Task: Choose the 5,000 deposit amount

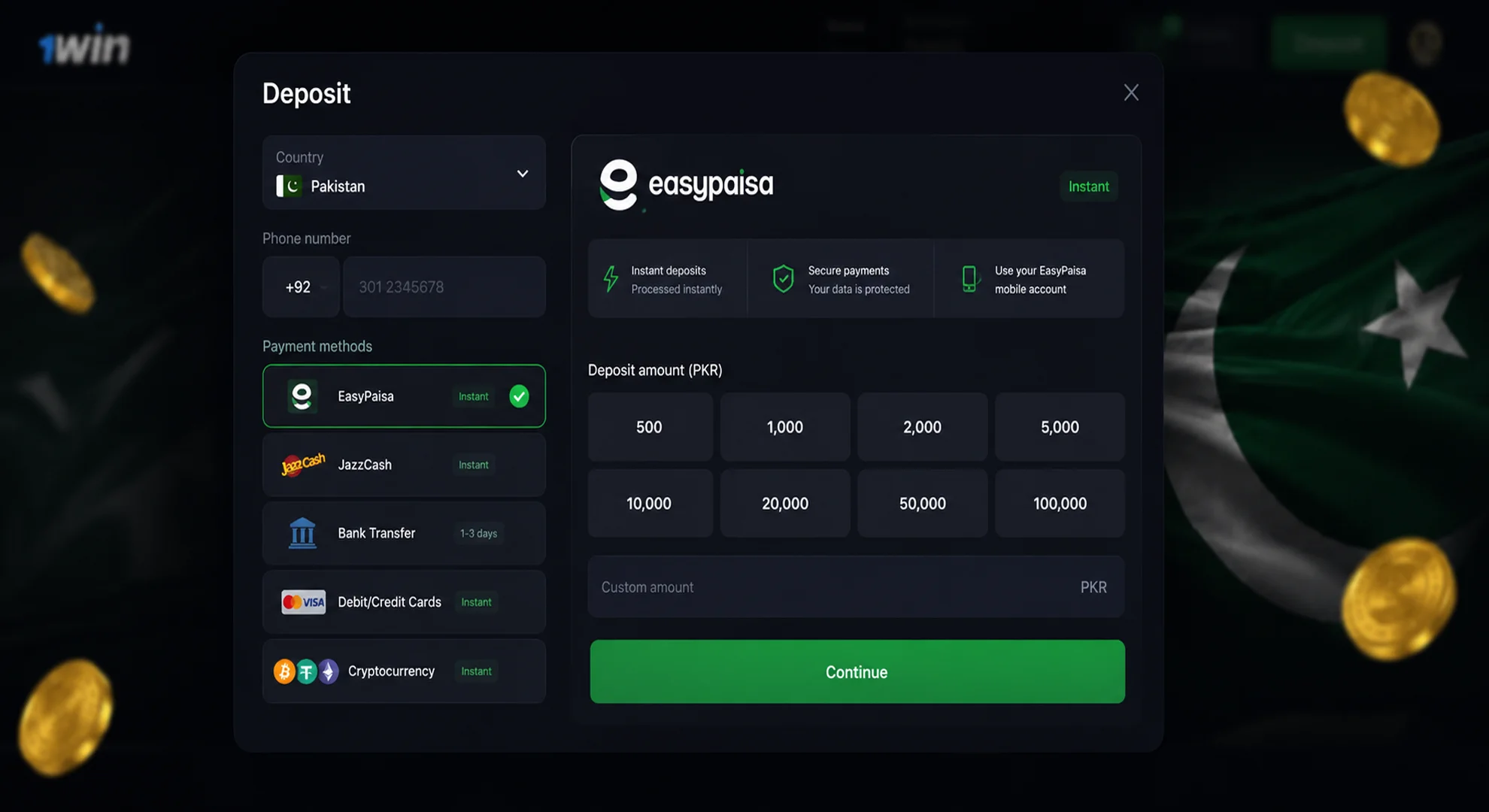Action: pyautogui.click(x=1060, y=427)
